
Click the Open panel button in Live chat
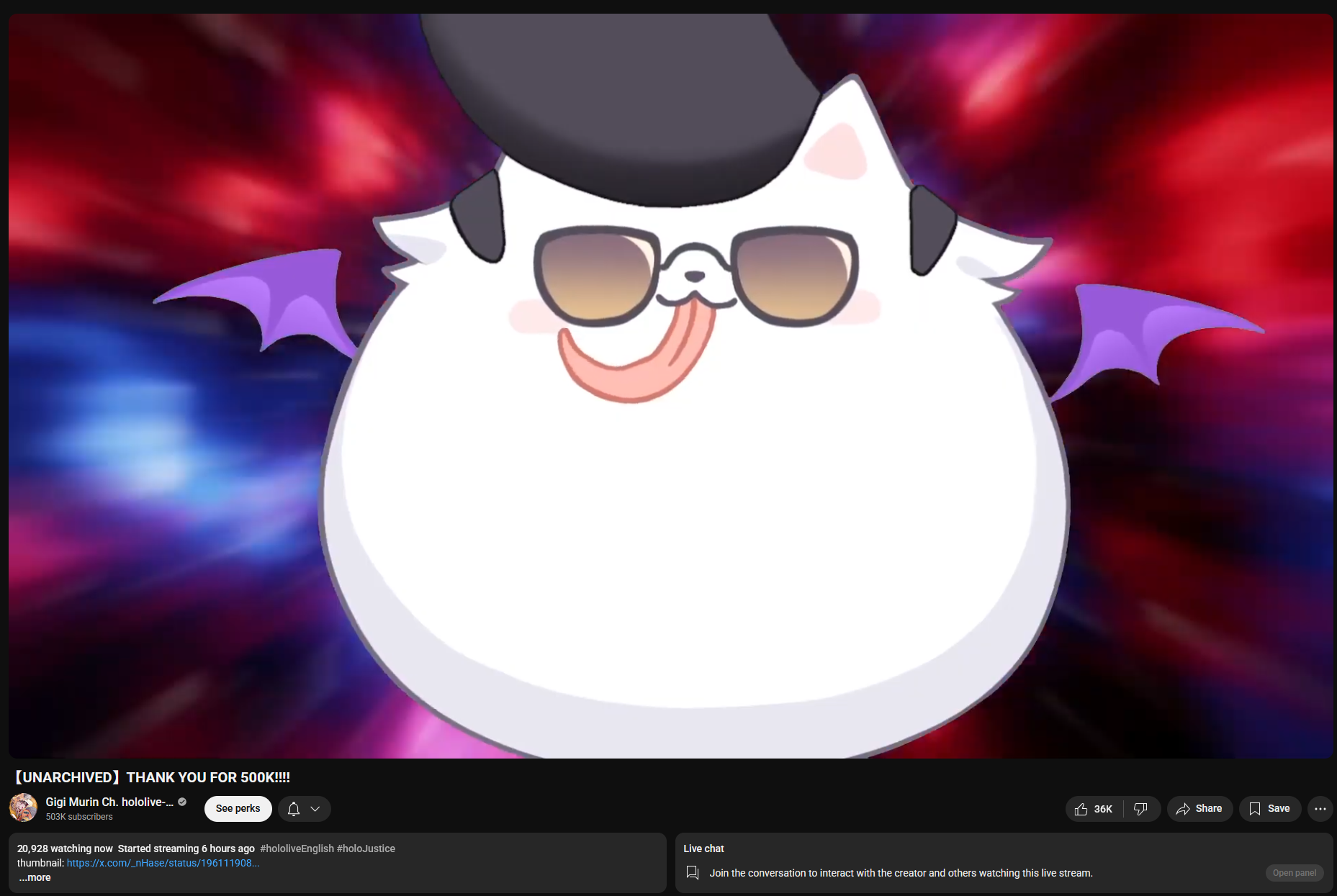click(1294, 873)
